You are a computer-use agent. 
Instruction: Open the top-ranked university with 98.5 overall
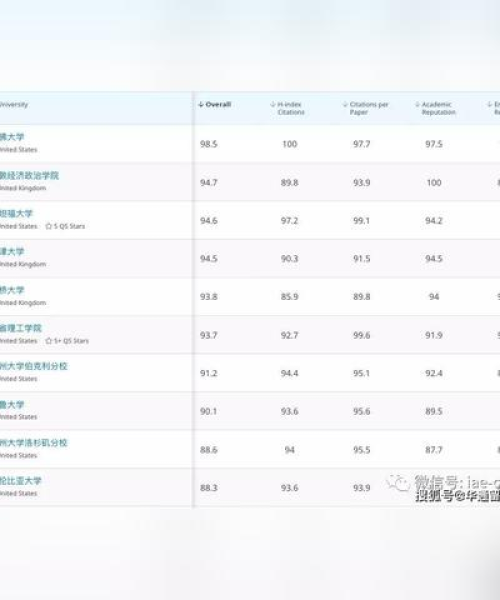click(12, 137)
